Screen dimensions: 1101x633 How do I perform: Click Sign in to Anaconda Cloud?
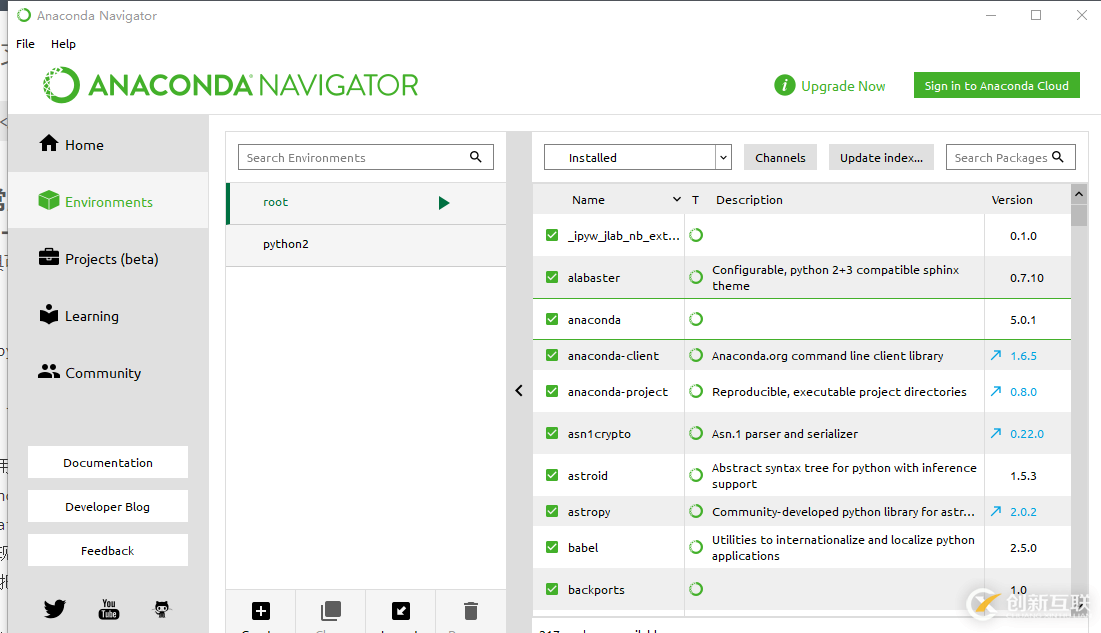click(996, 86)
